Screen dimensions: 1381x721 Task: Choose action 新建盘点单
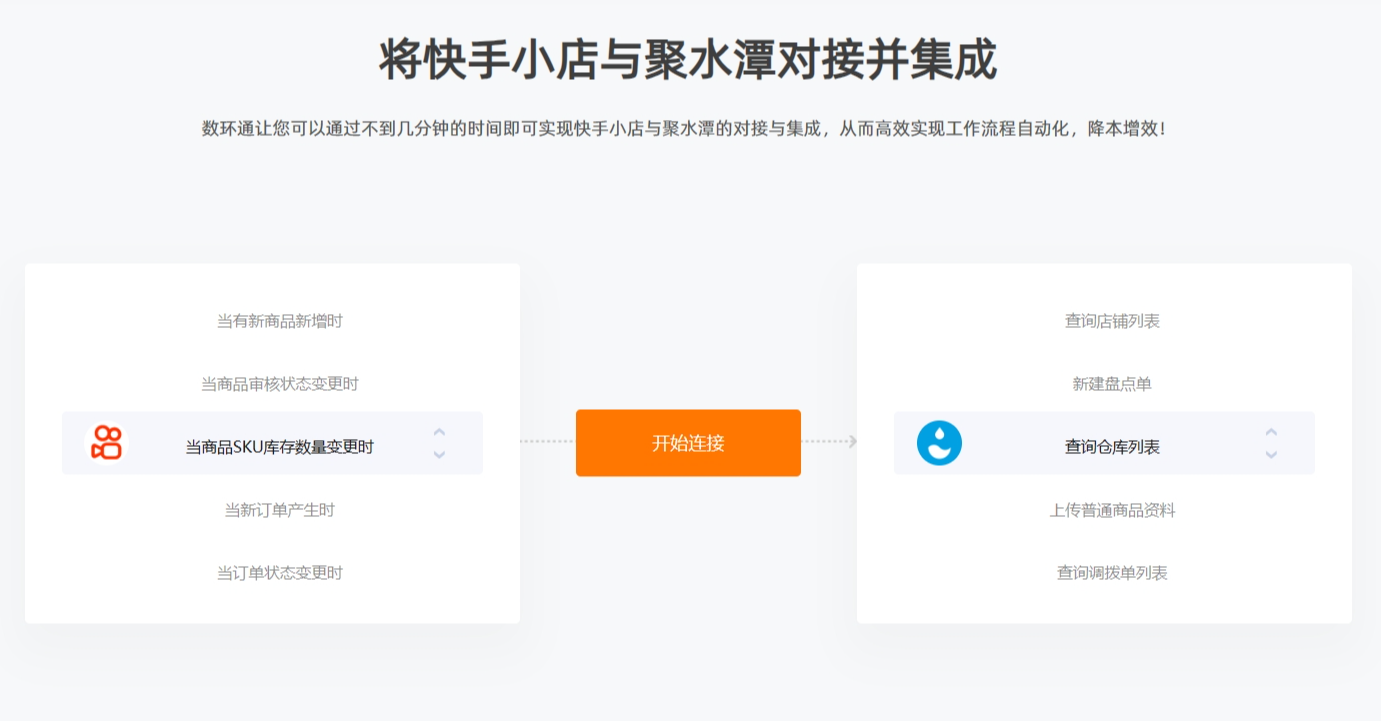pyautogui.click(x=1112, y=384)
